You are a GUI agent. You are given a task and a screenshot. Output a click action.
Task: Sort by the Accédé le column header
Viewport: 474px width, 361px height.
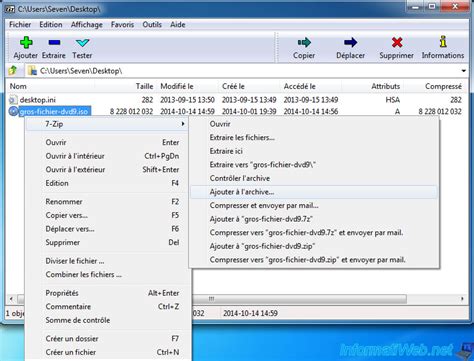click(310, 86)
